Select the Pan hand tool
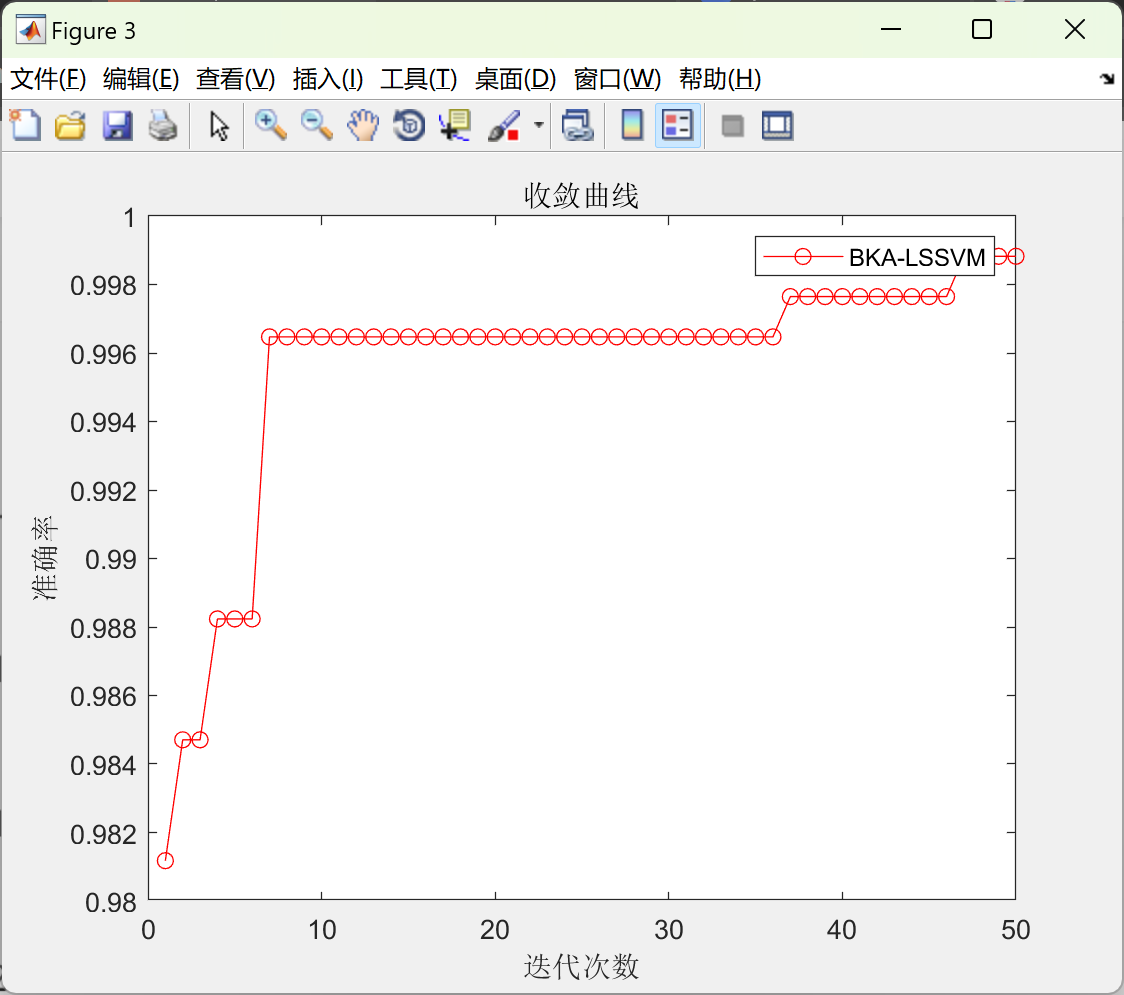 tap(363, 125)
